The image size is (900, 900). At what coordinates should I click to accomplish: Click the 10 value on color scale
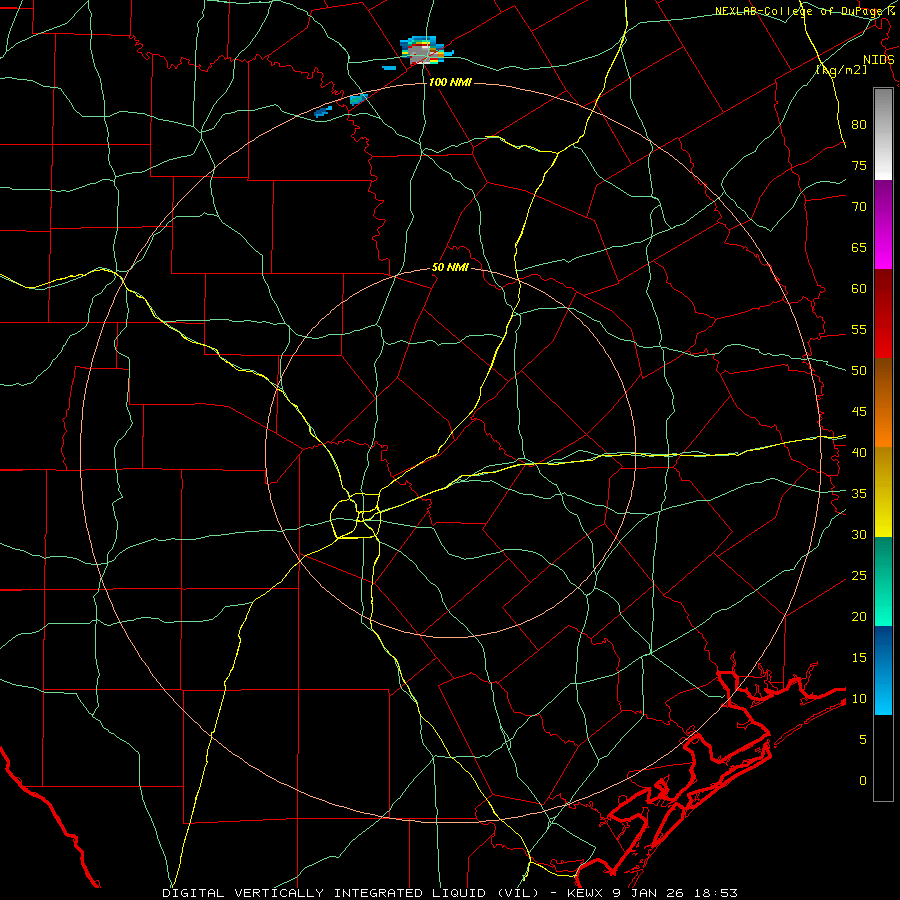point(859,699)
